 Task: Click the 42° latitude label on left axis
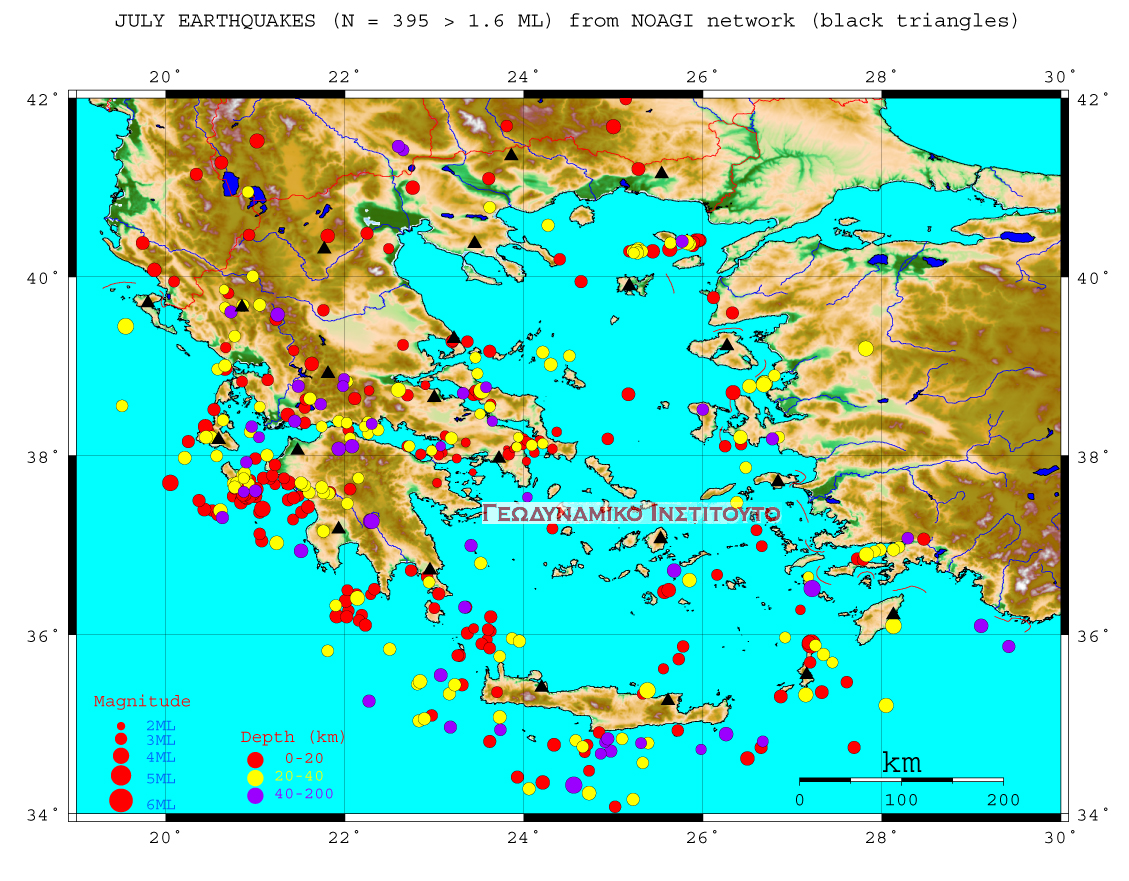(x=43, y=99)
